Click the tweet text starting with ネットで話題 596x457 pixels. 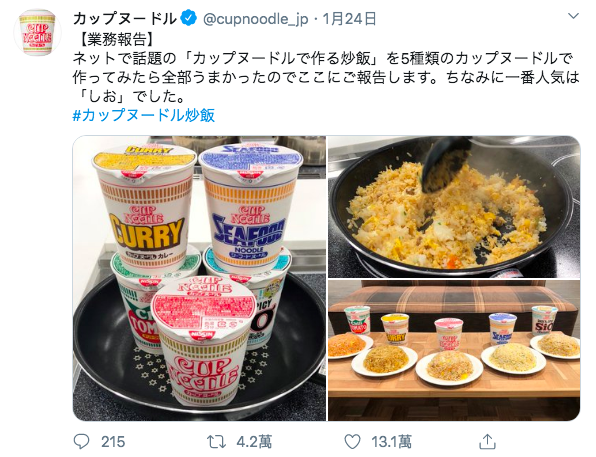click(326, 77)
